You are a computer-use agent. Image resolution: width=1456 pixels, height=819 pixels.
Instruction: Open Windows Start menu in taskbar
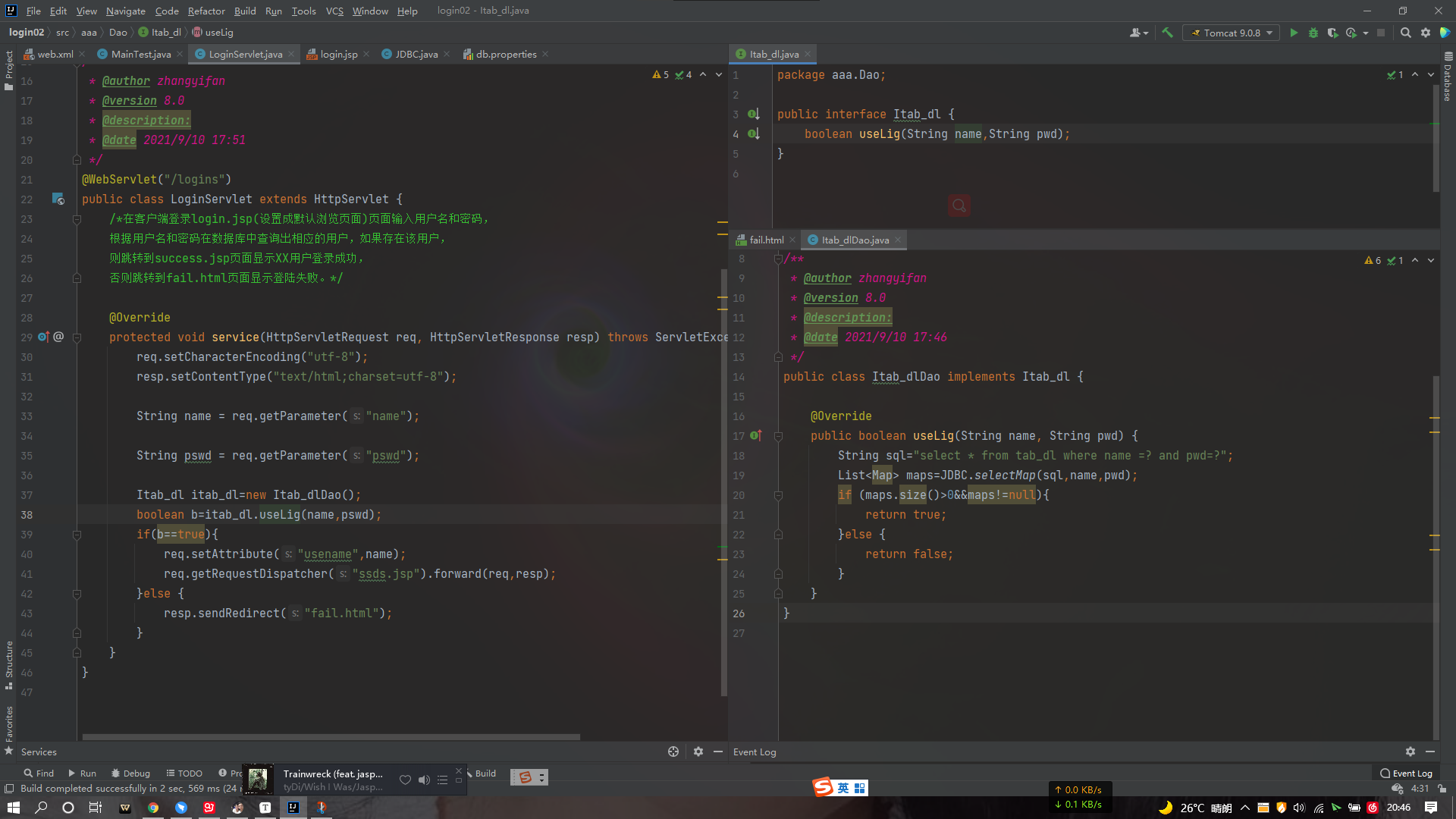(x=13, y=808)
